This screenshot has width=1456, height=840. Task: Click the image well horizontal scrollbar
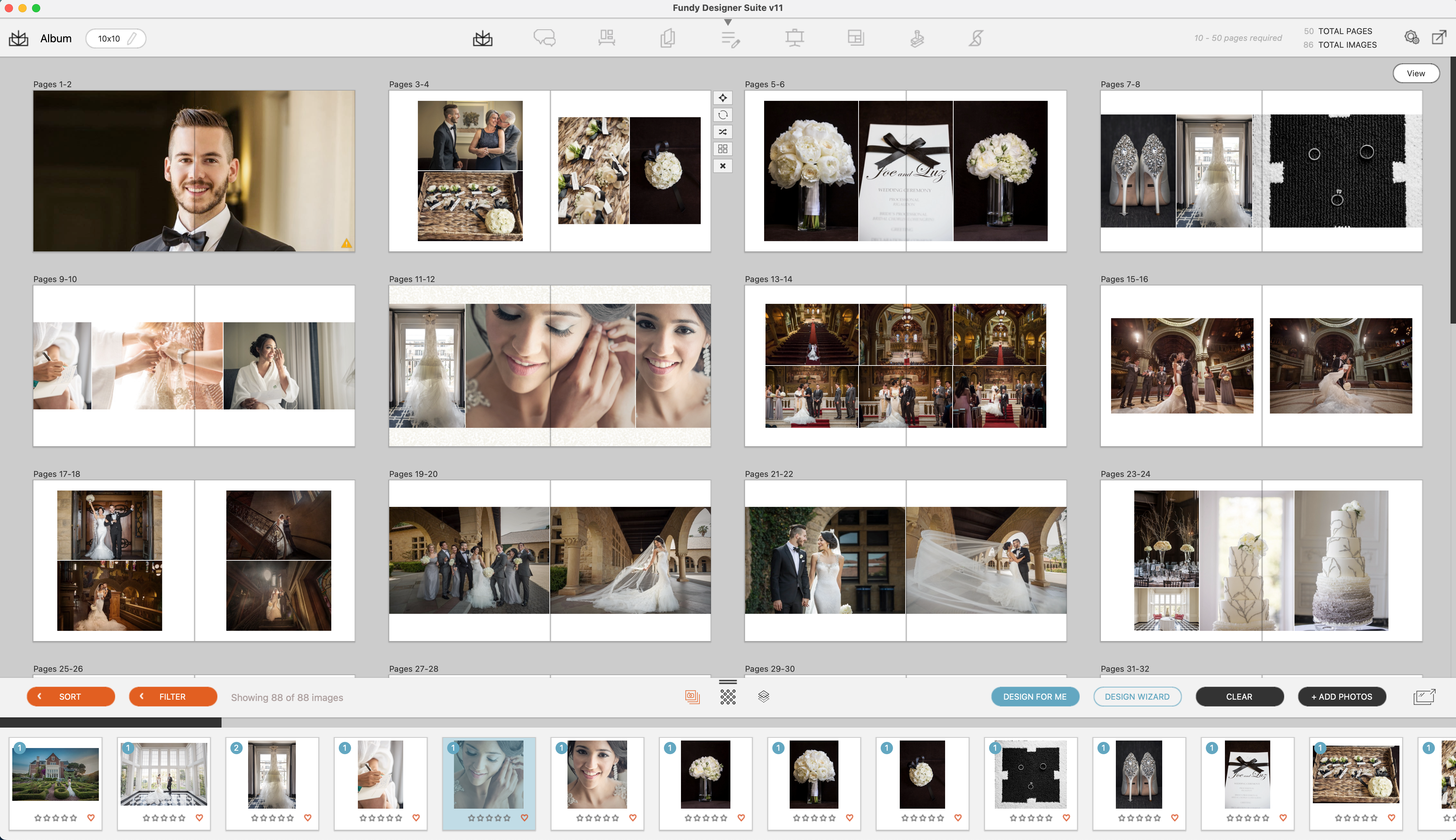pos(111,722)
